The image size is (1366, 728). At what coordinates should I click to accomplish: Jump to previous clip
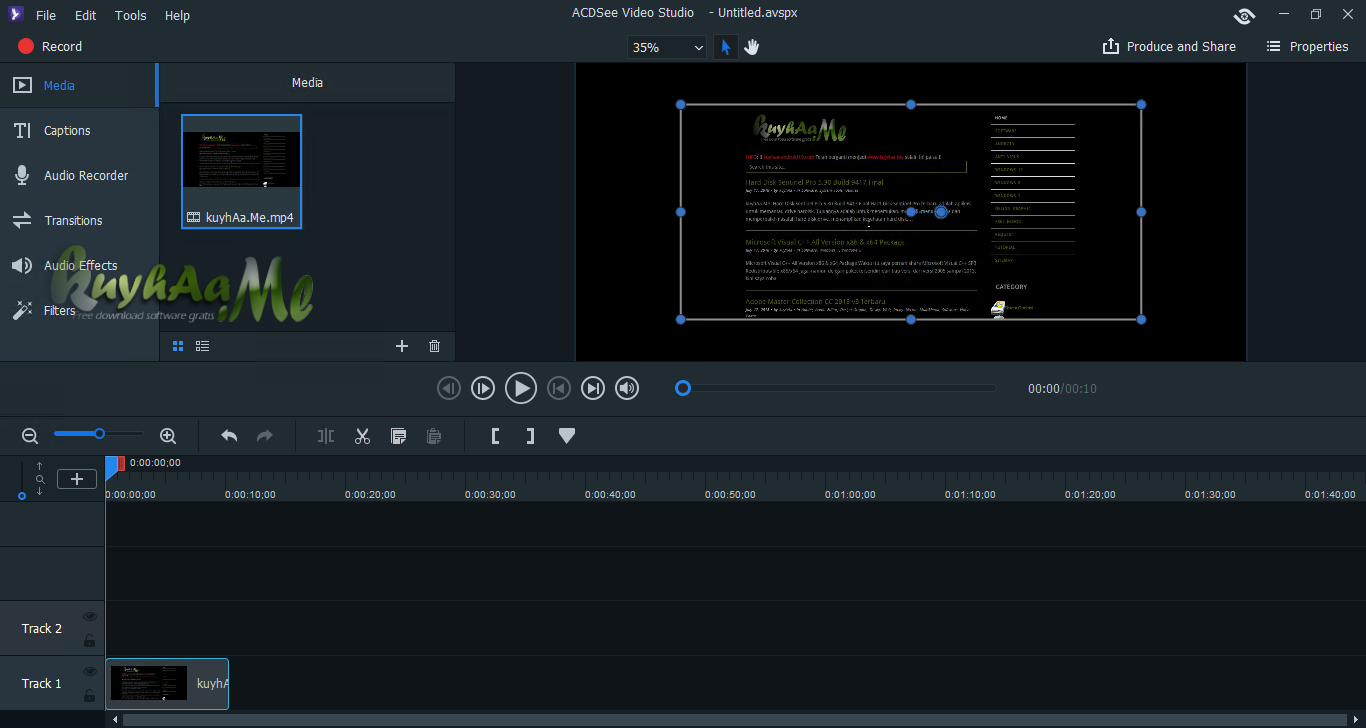559,388
